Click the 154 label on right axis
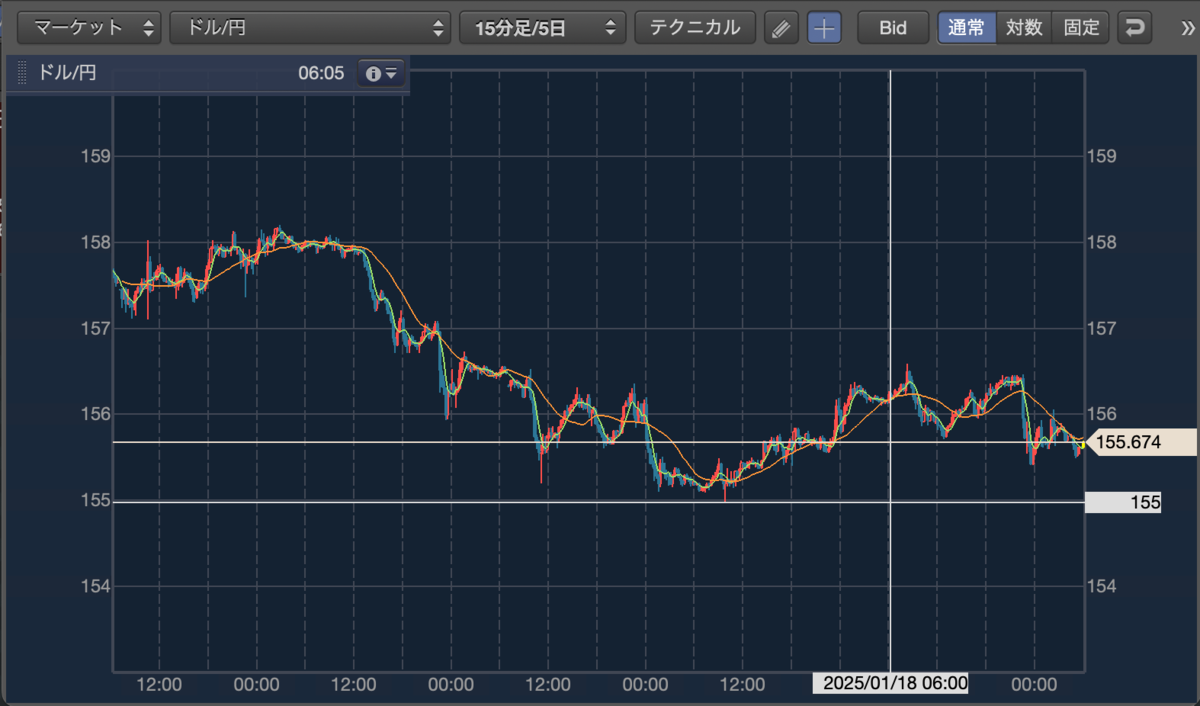 [1101, 586]
